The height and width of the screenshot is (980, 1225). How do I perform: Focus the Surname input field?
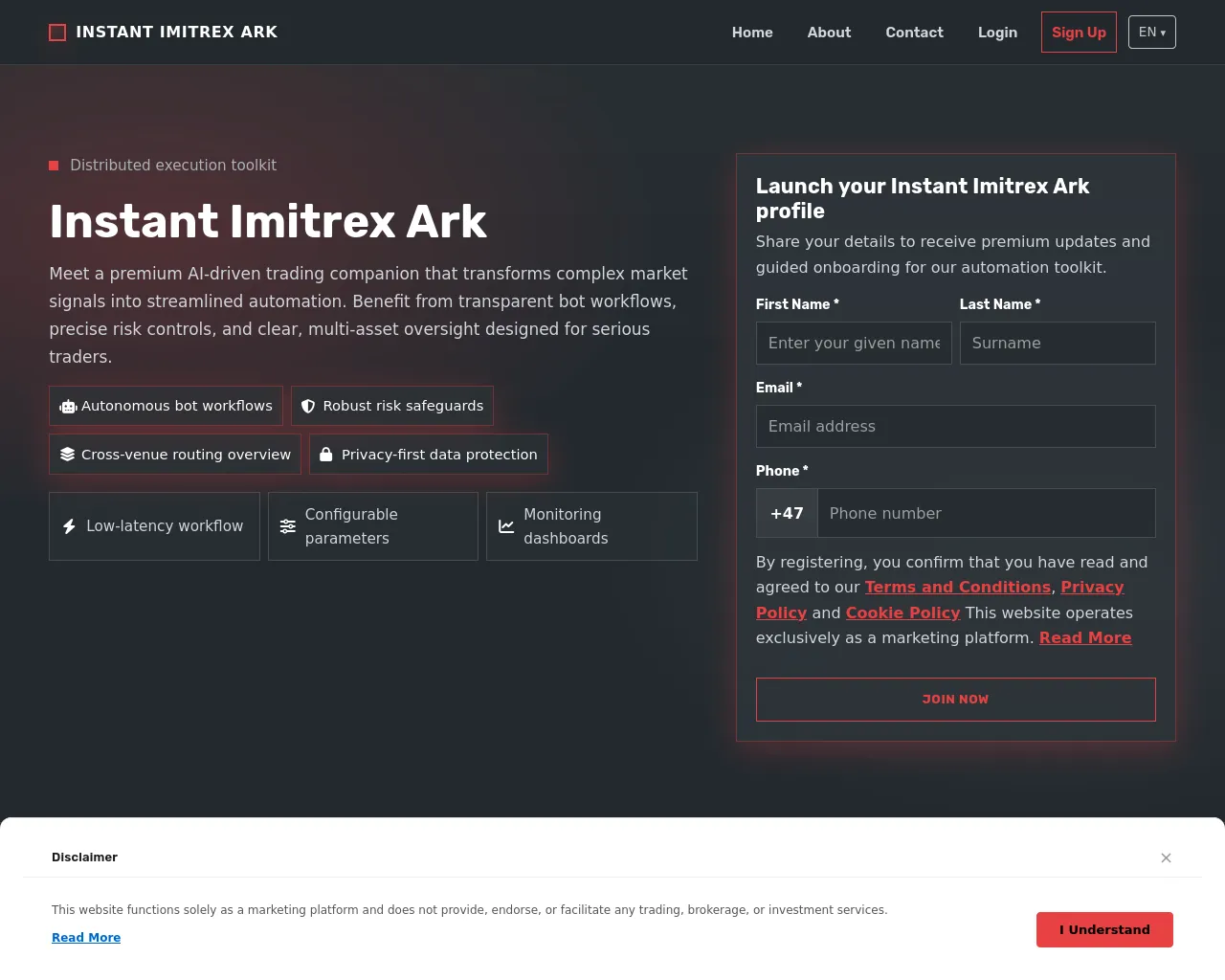pyautogui.click(x=1058, y=343)
